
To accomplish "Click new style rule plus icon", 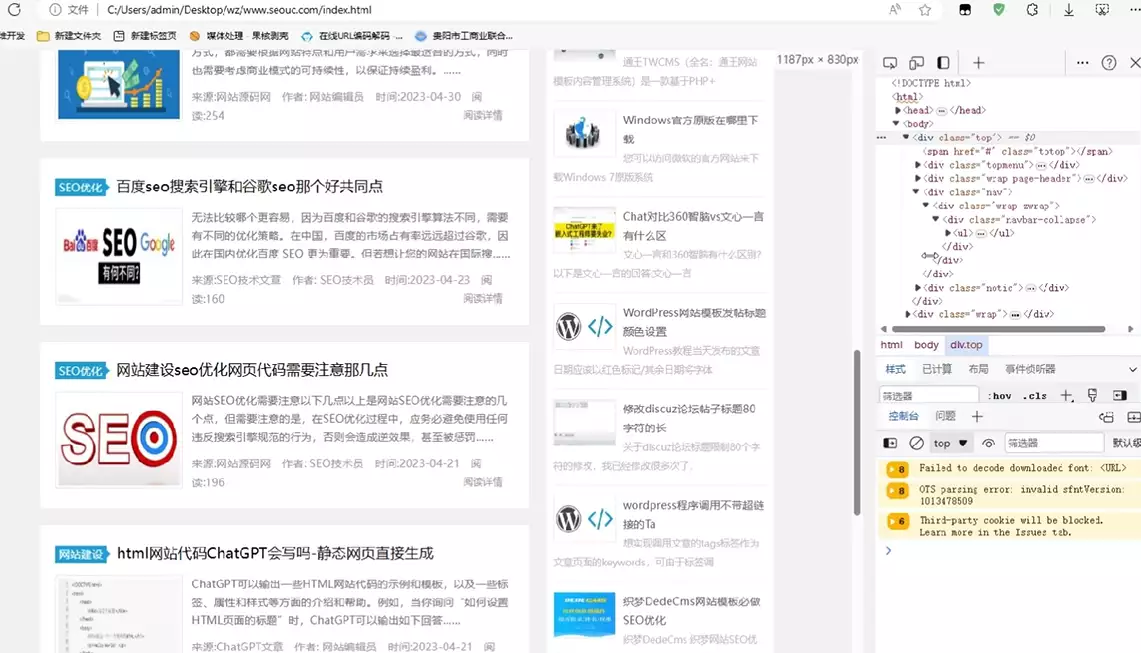I will 1067,396.
